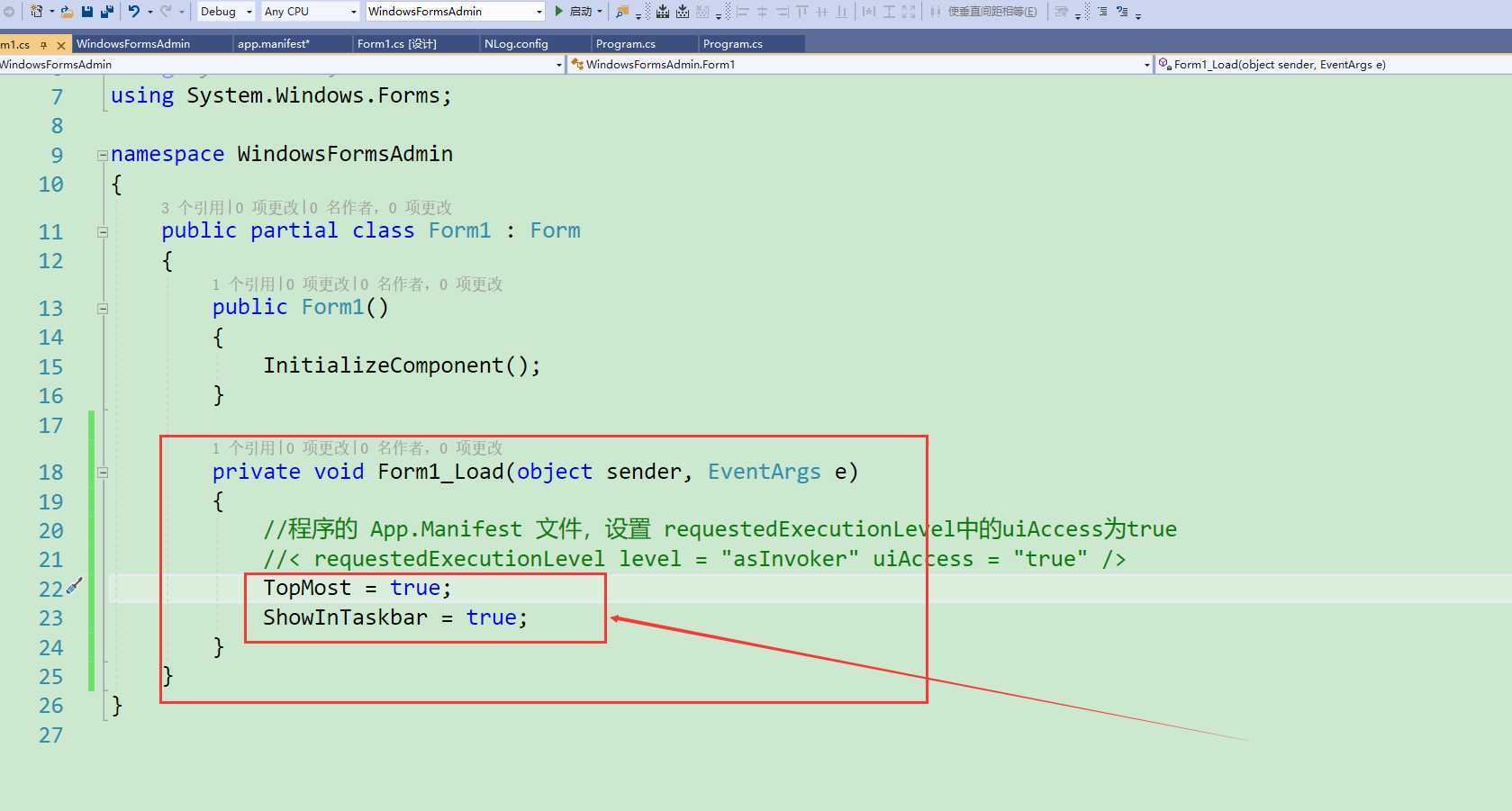
Task: Click the Save All icon
Action: (x=107, y=12)
